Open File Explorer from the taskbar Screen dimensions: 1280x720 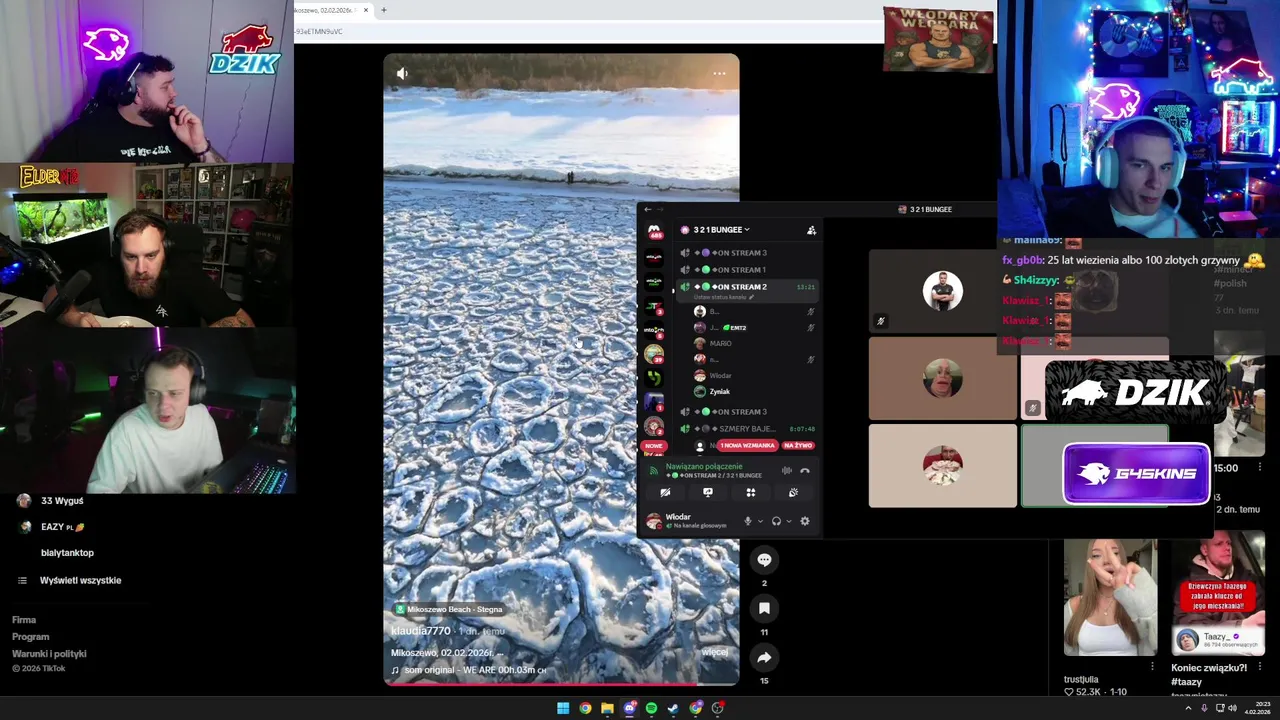click(607, 708)
